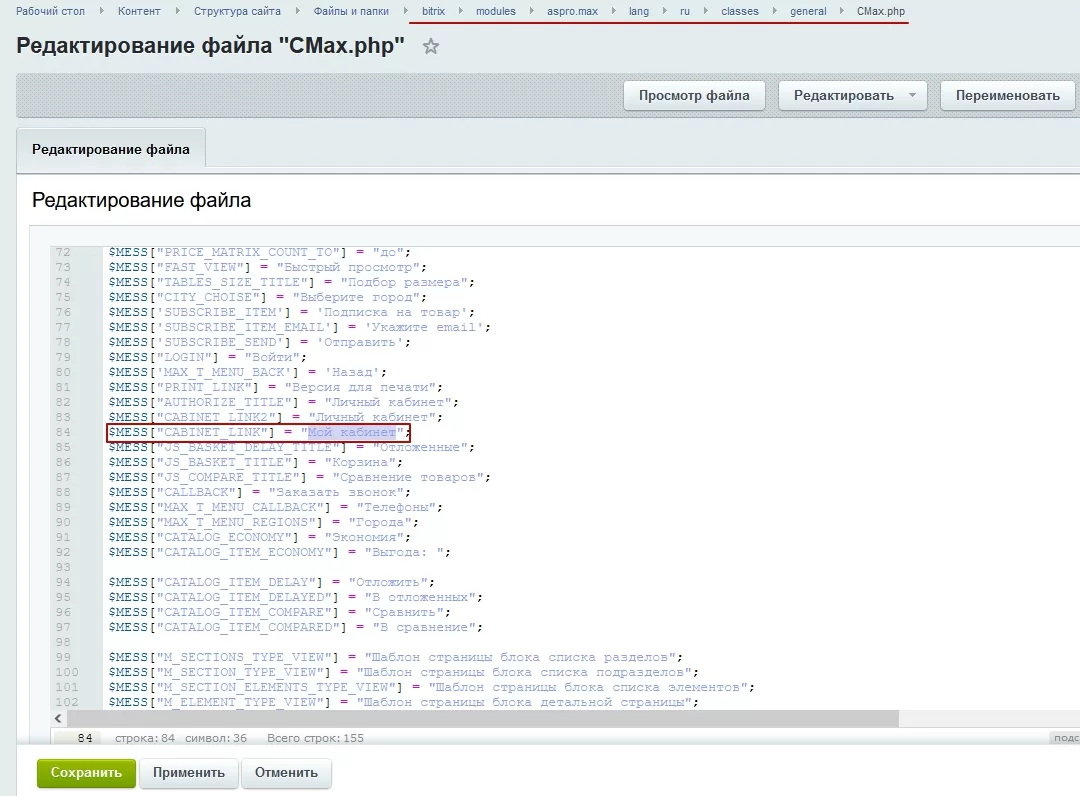Save changes with Сохранить button
Image resolution: width=1080 pixels, height=796 pixels.
coord(86,773)
